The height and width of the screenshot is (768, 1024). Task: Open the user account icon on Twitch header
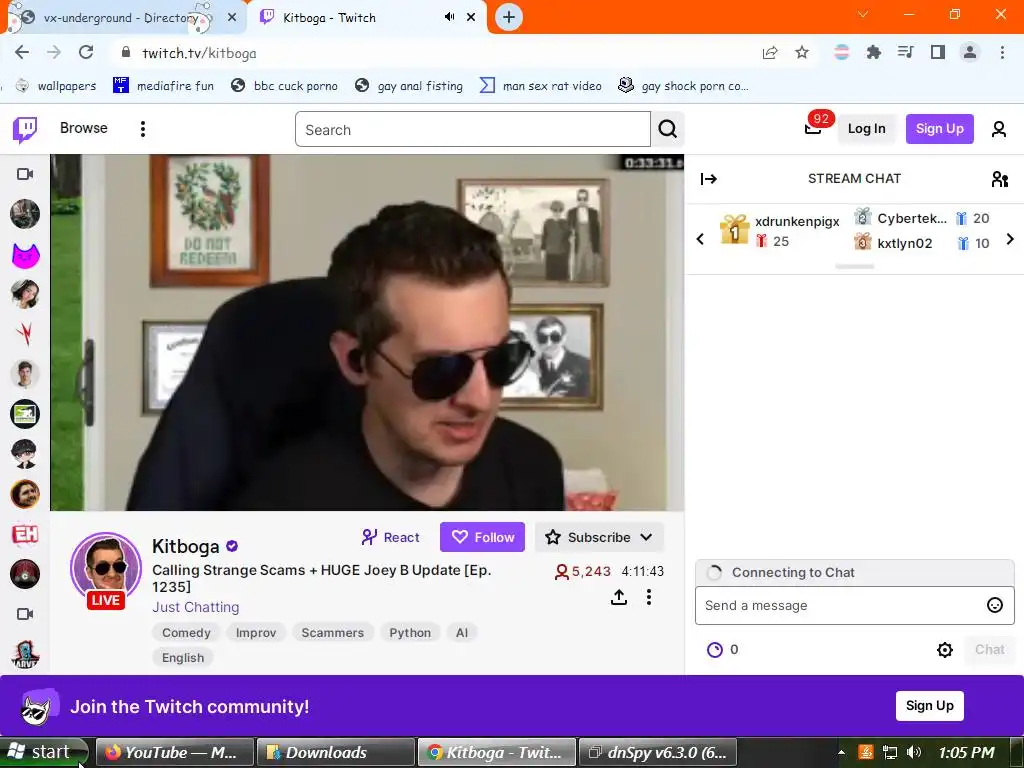[x=999, y=129]
